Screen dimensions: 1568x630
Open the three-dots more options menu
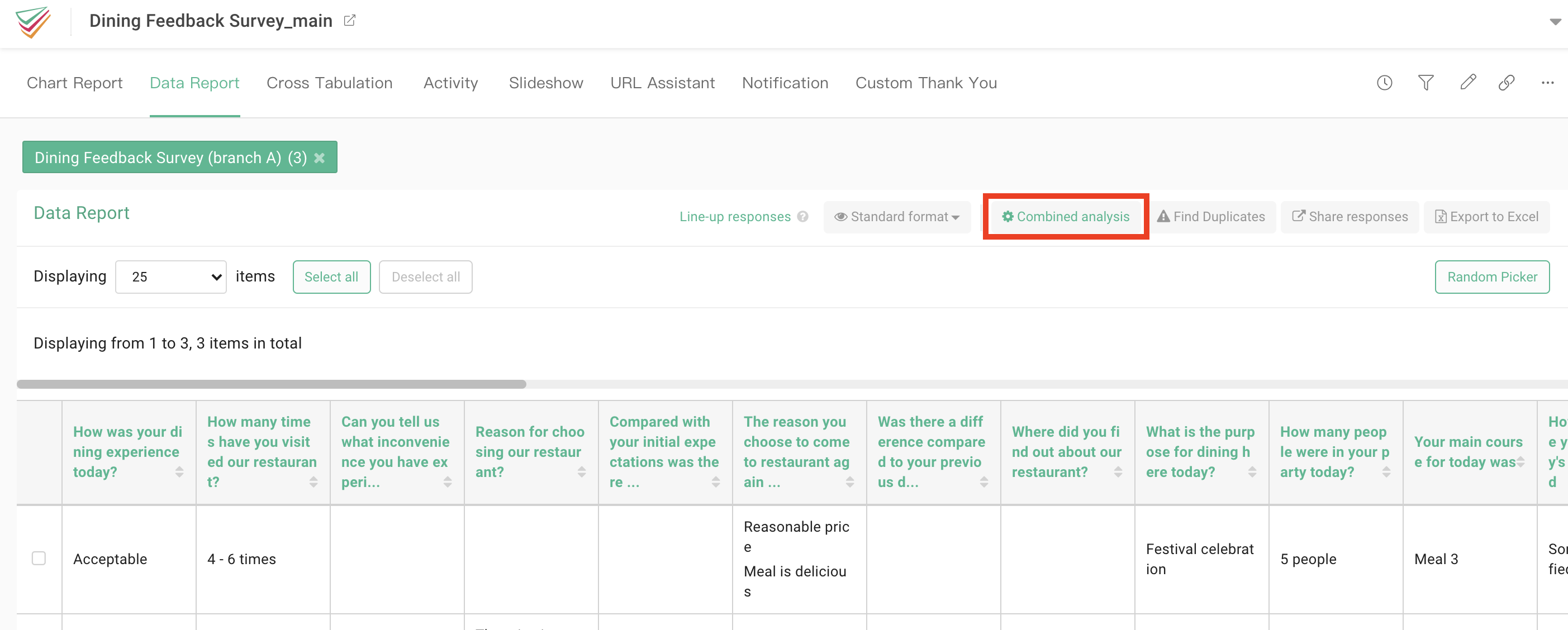pos(1547,83)
